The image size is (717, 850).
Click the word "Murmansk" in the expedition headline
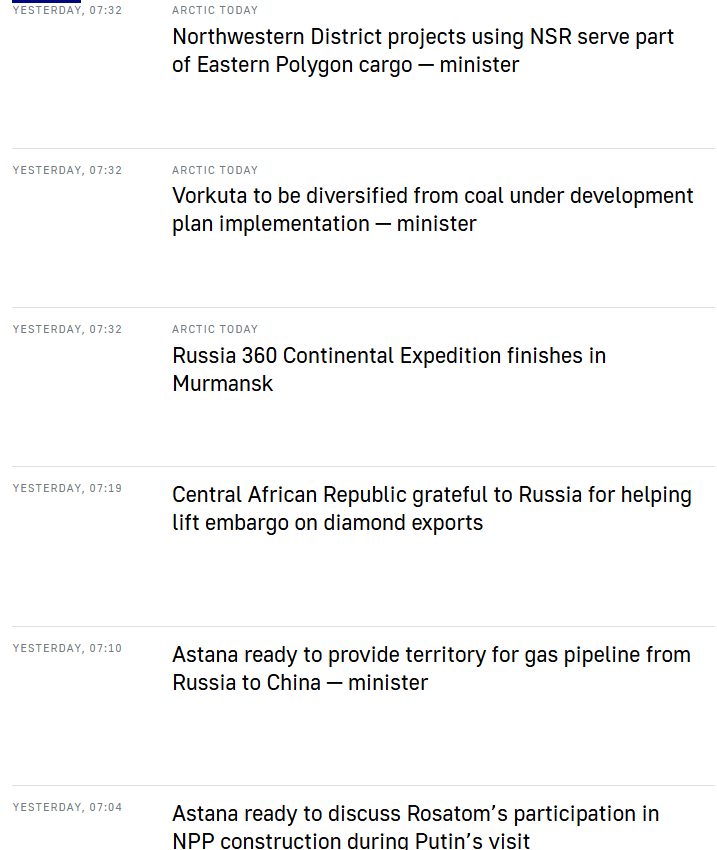(222, 384)
